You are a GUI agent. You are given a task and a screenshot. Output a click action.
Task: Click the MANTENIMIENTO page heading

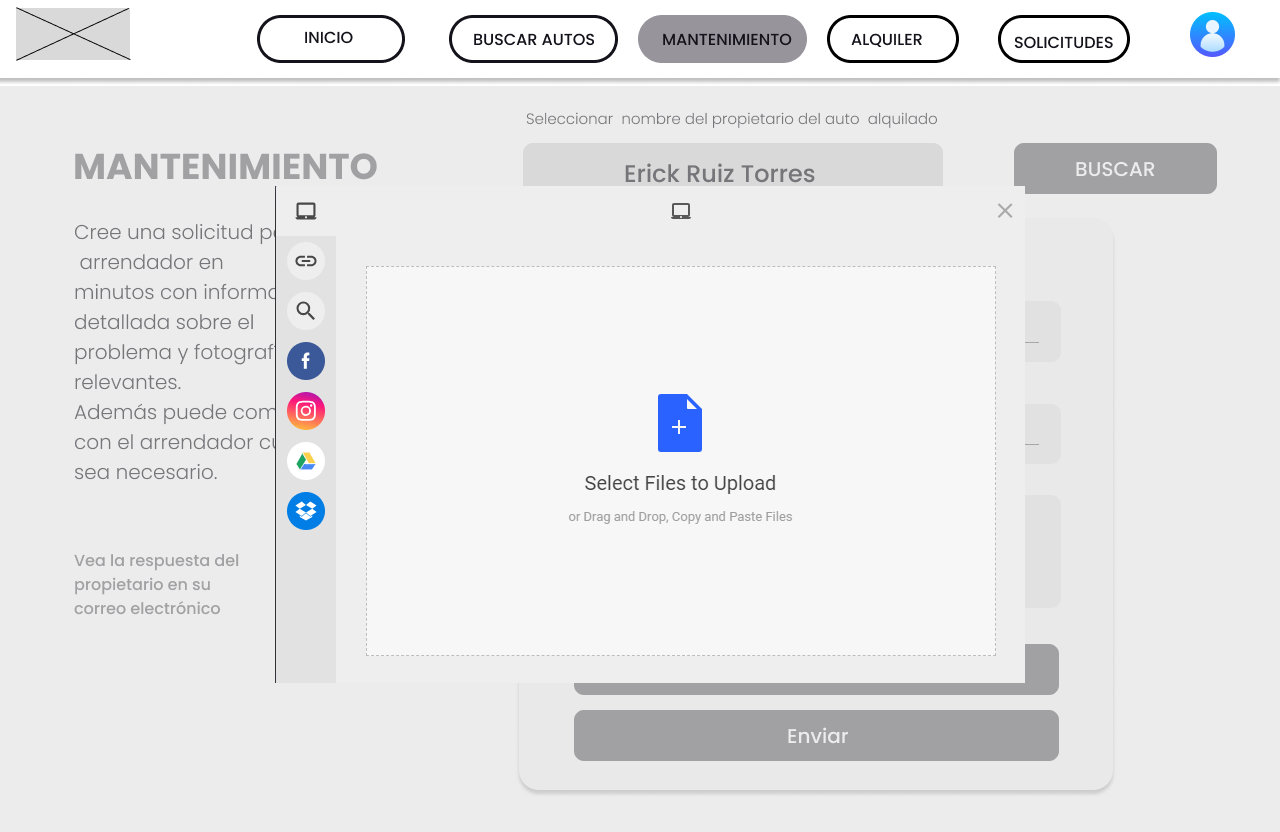(226, 166)
